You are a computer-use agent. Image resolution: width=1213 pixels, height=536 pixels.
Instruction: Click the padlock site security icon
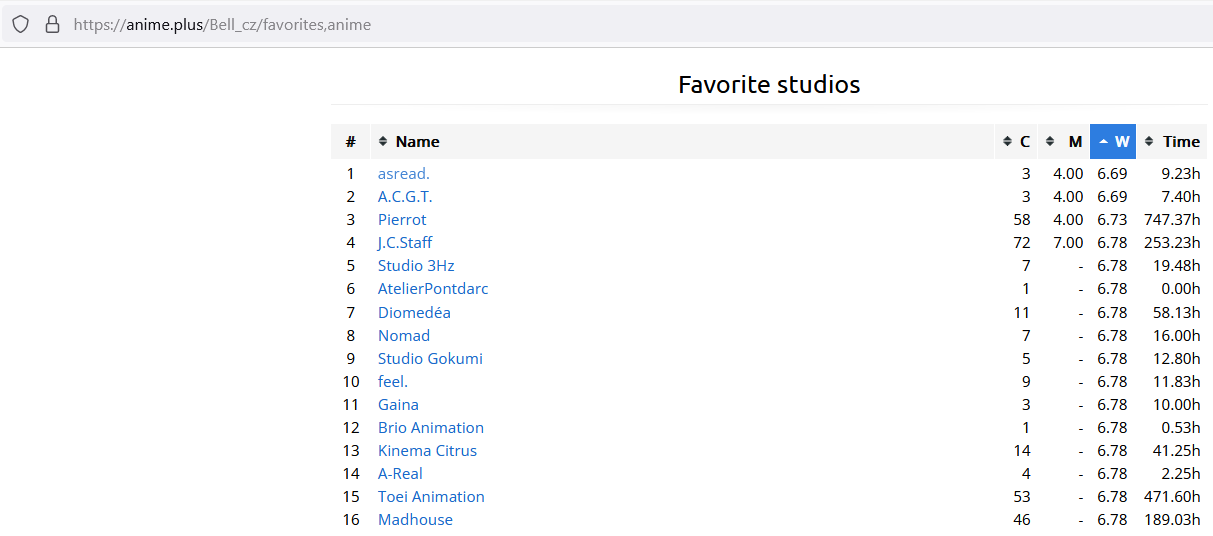point(53,24)
